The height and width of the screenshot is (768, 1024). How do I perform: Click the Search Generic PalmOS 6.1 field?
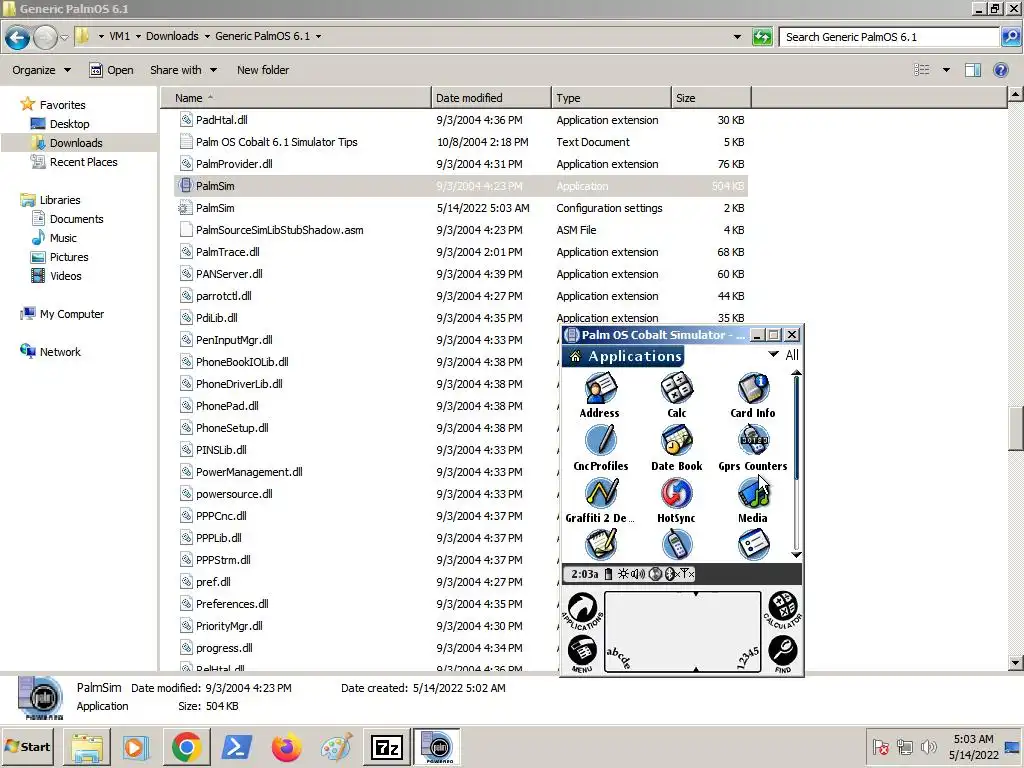tap(889, 37)
